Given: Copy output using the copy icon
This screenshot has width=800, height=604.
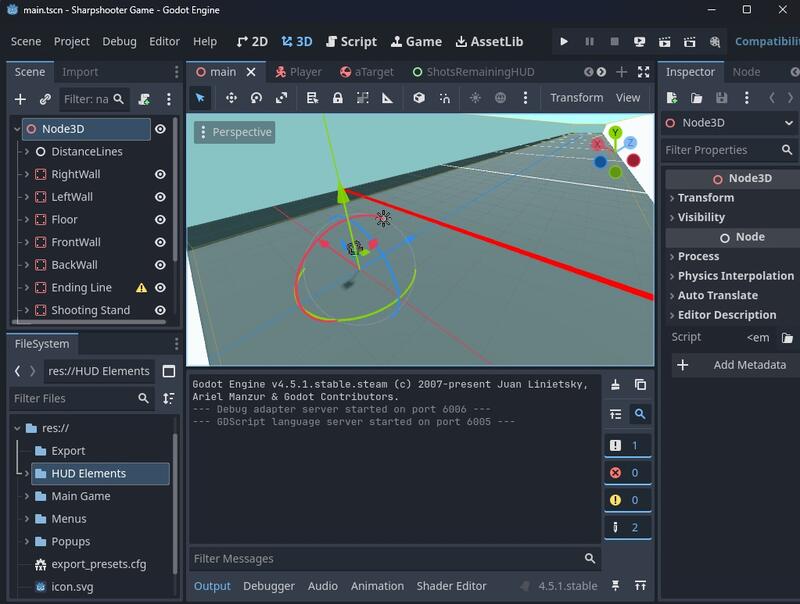Looking at the screenshot, I should point(640,385).
